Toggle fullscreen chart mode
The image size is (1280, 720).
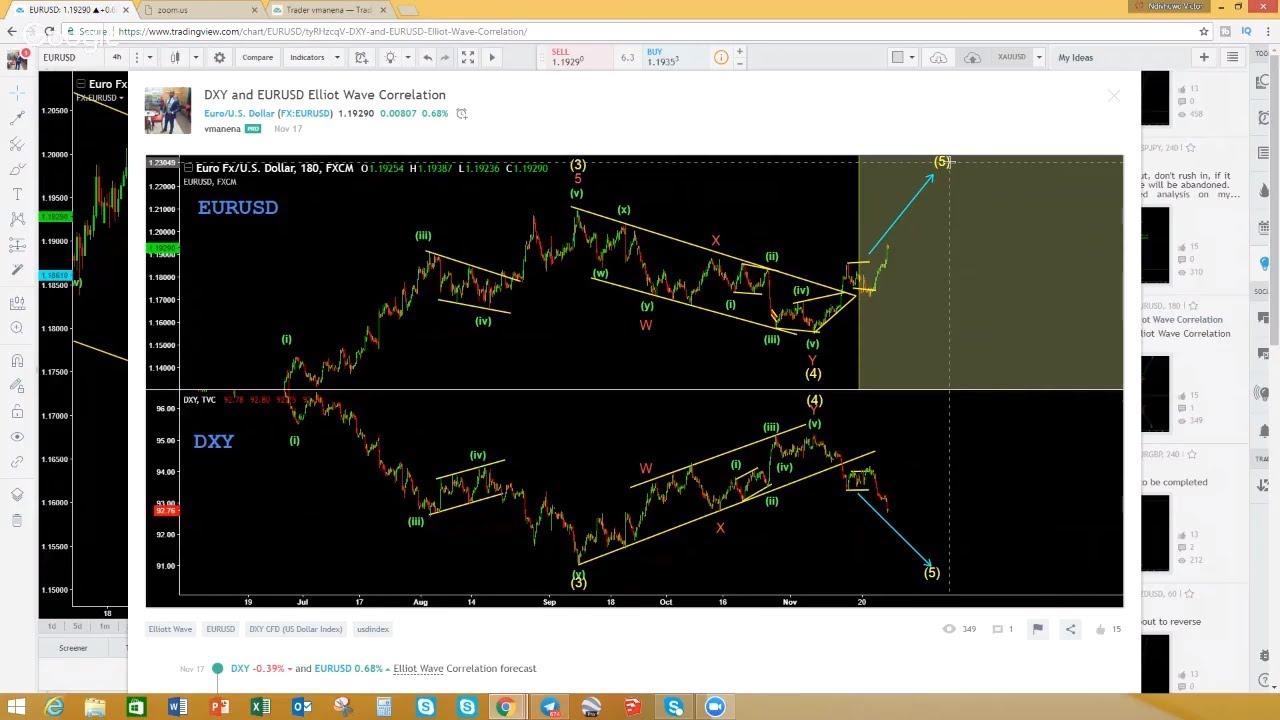(x=468, y=57)
